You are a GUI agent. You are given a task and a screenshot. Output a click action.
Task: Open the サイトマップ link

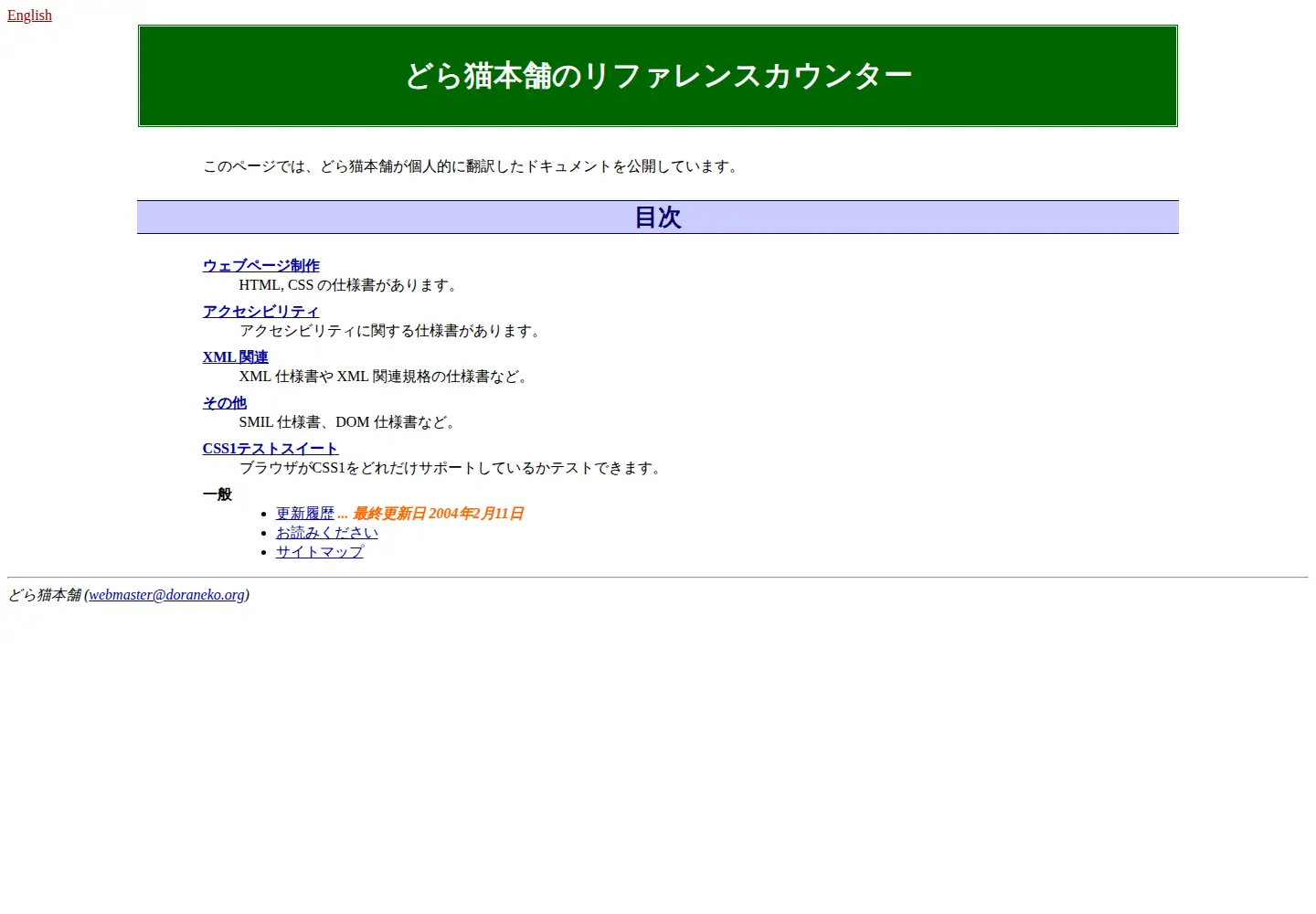coord(320,552)
